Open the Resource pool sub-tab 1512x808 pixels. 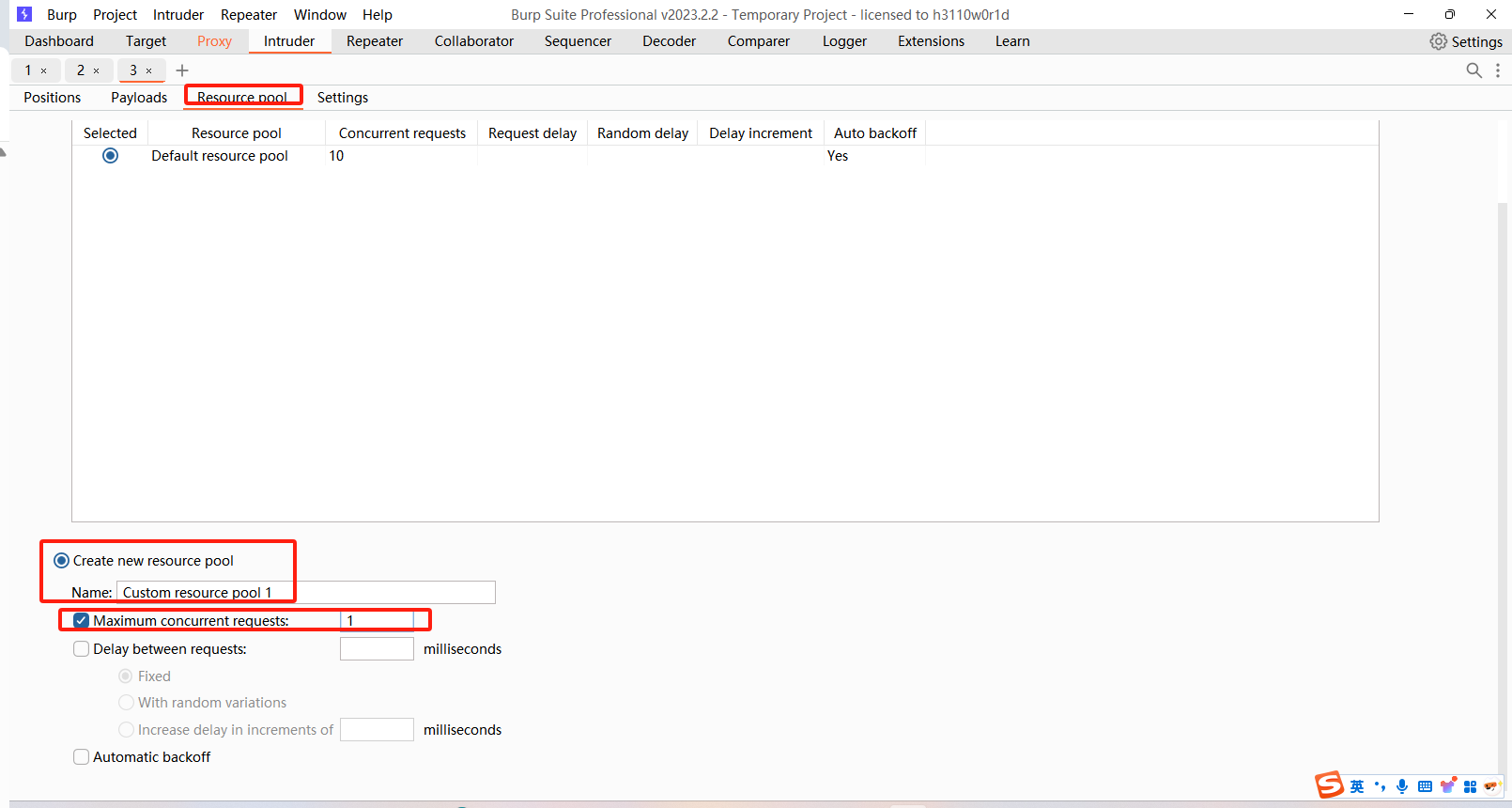242,98
